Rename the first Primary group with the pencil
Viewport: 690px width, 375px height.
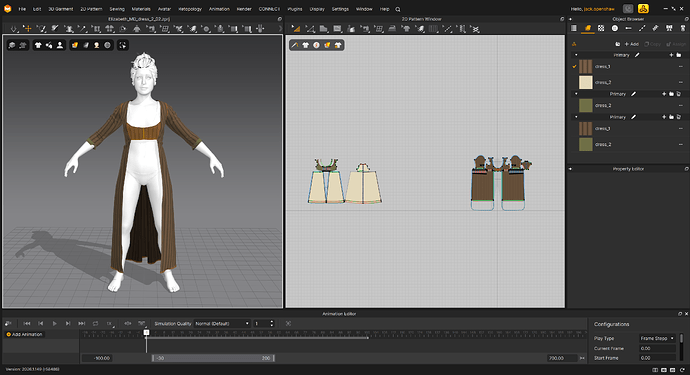(x=637, y=55)
